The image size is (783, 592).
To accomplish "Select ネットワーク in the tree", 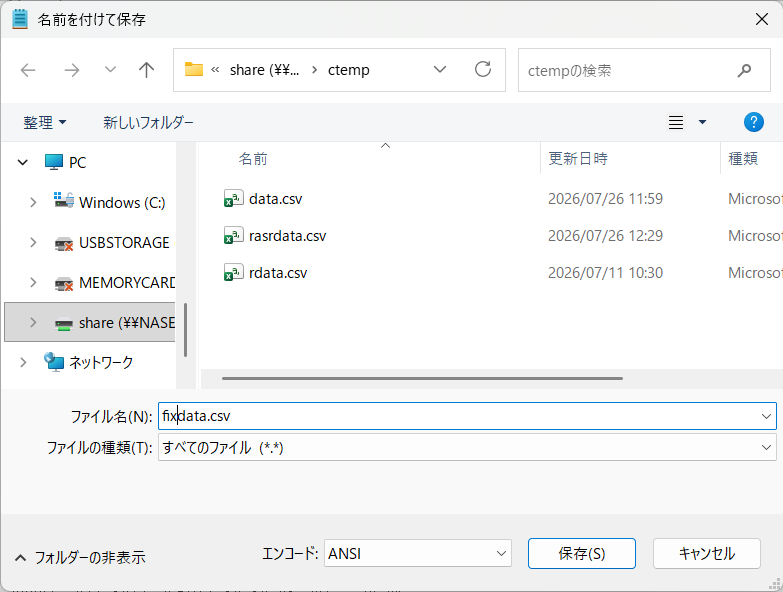I will [x=88, y=362].
